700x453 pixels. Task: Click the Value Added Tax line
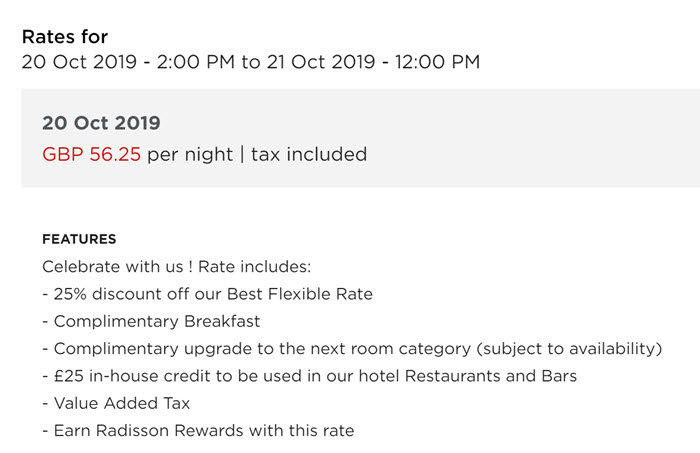coord(117,403)
